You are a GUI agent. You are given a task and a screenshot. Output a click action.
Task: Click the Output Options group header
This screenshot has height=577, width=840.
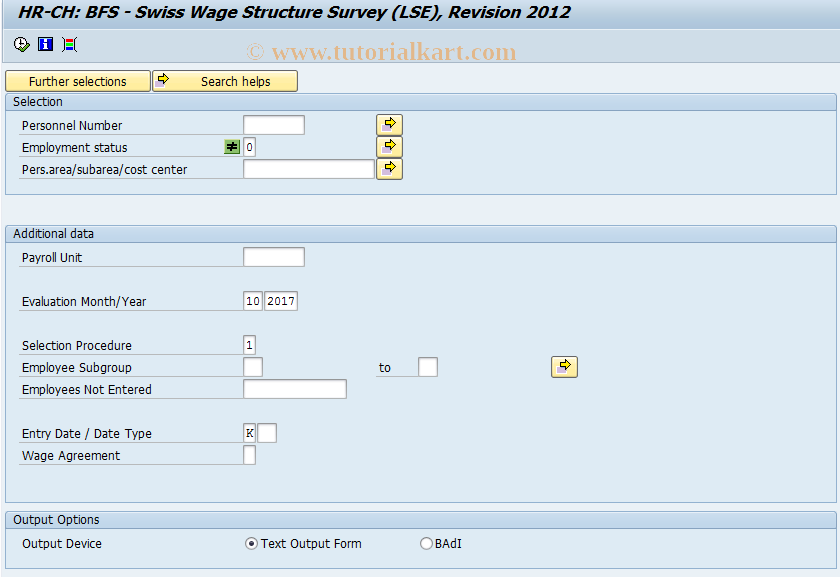point(56,520)
